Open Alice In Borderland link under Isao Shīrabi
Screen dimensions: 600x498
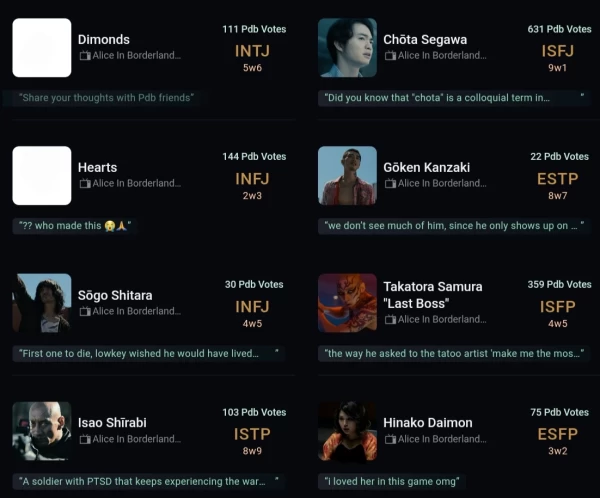[136, 439]
